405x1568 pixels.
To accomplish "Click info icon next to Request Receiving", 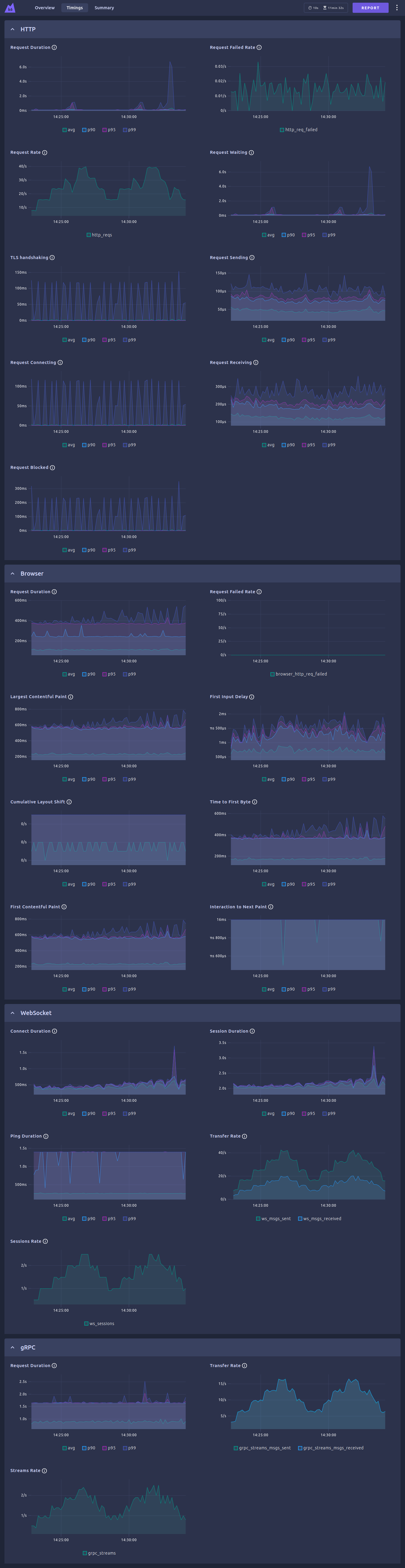I will coord(256,363).
